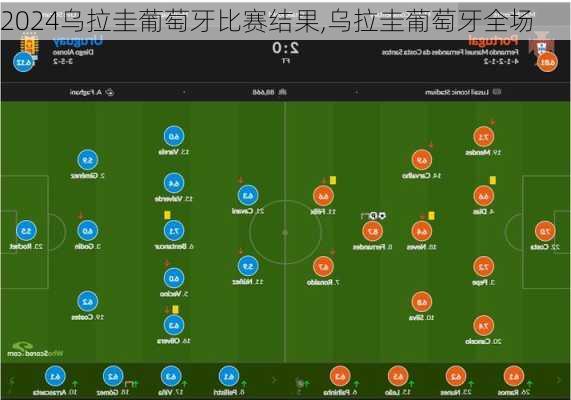Click Bentancur's yellow card icon
Viewport: 571px width, 400px height.
click(x=167, y=215)
